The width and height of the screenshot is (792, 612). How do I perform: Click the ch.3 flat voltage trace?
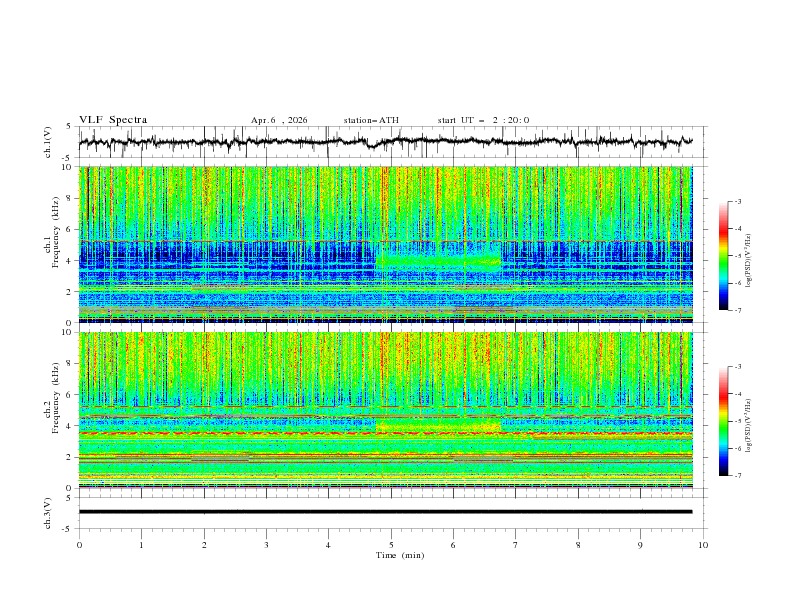[x=385, y=512]
